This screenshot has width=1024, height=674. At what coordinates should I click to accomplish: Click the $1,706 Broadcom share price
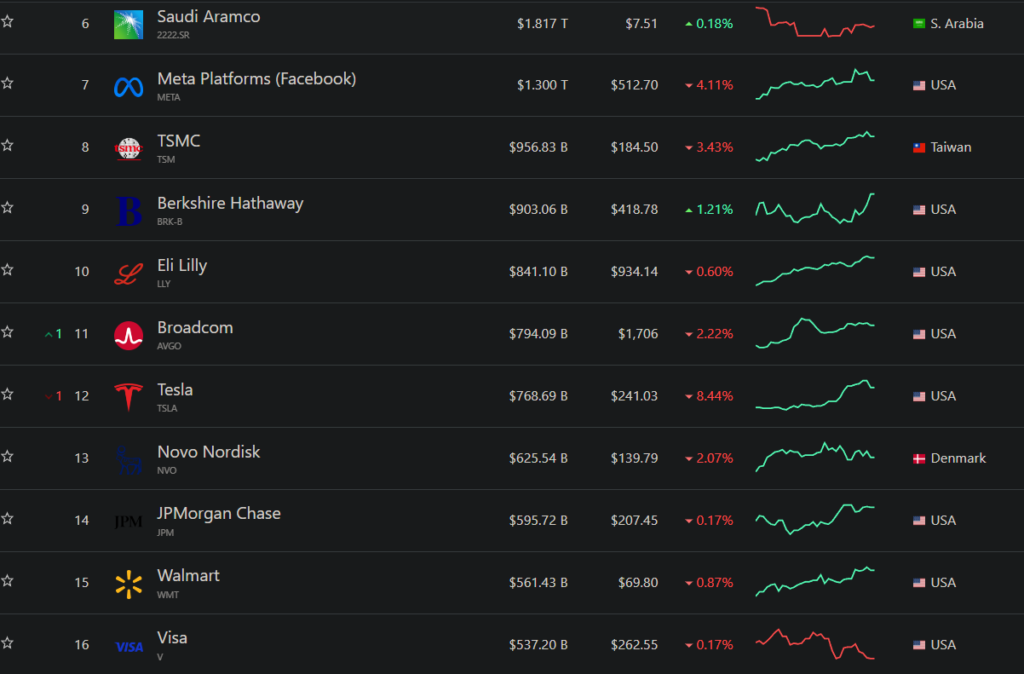[638, 334]
